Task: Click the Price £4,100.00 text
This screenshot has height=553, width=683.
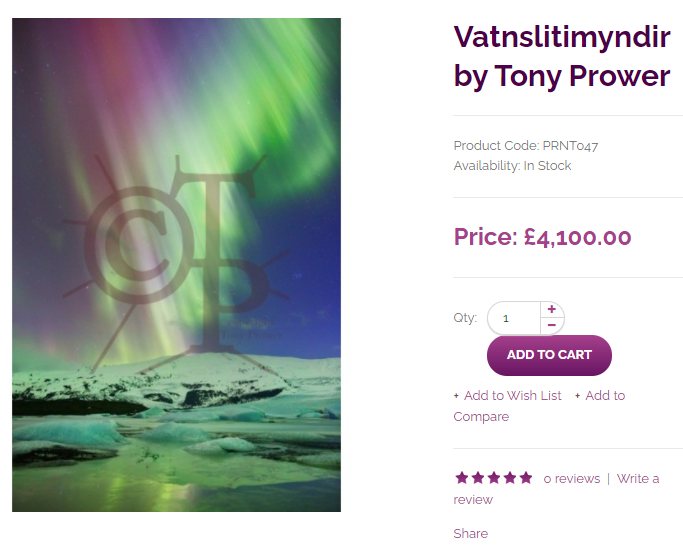Action: click(542, 237)
